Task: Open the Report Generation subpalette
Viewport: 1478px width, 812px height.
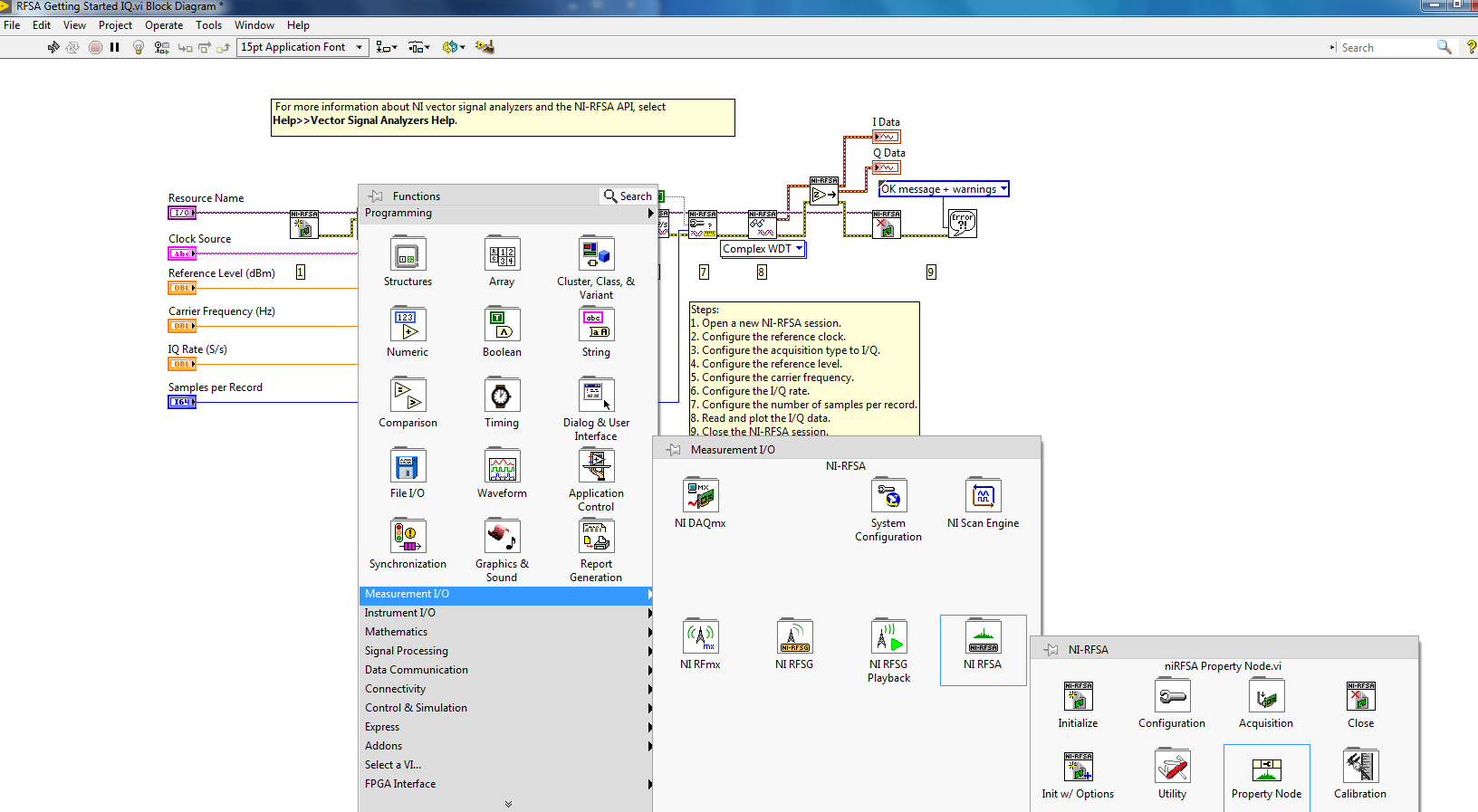Action: pyautogui.click(x=596, y=549)
